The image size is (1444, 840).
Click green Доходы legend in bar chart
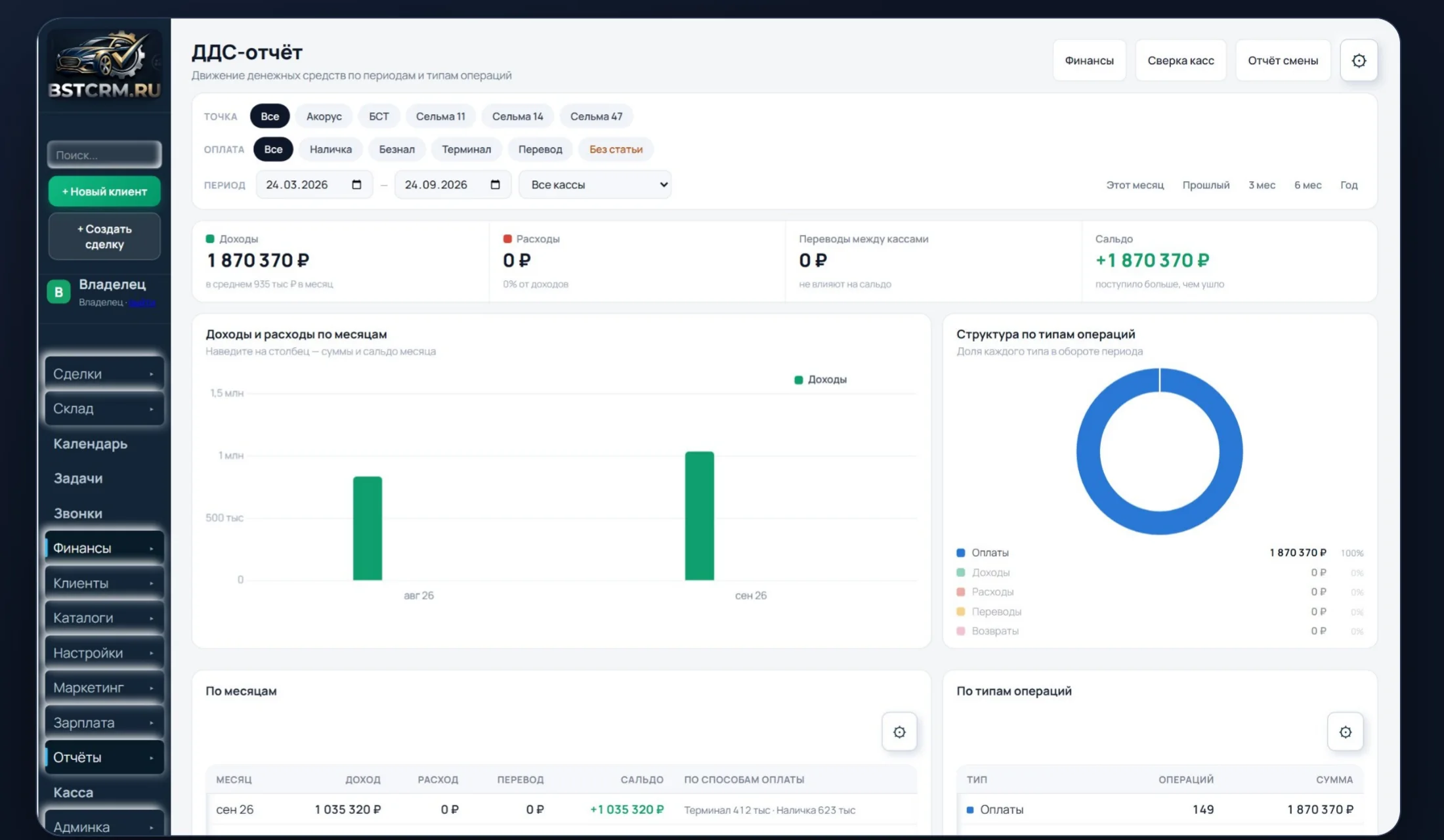click(820, 379)
